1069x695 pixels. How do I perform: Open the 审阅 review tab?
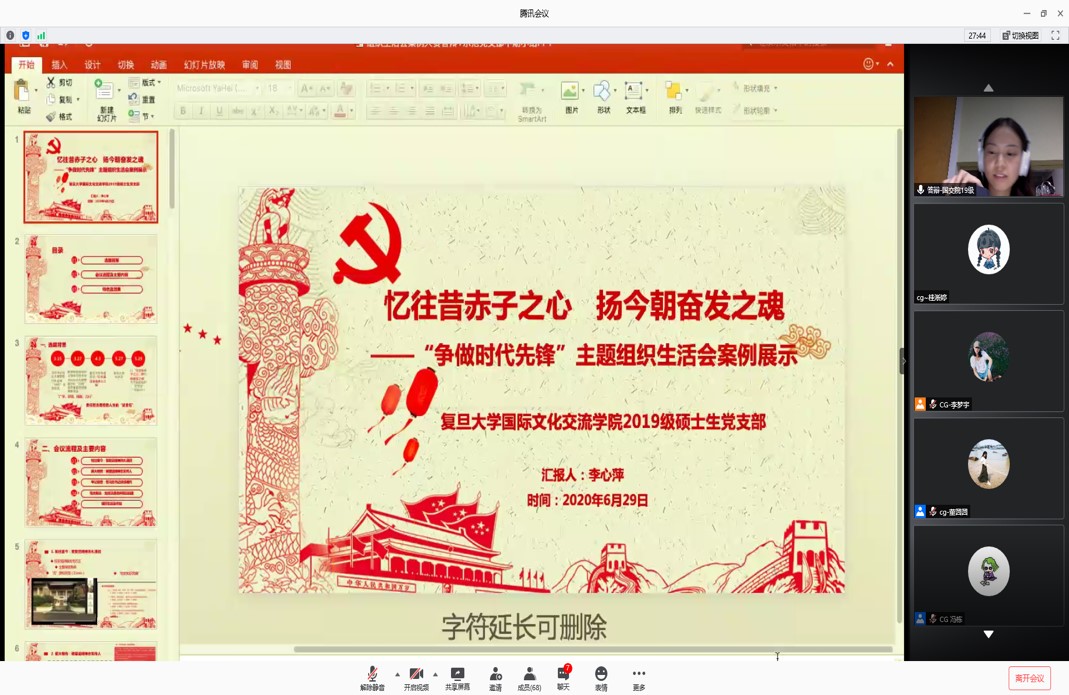[x=250, y=65]
